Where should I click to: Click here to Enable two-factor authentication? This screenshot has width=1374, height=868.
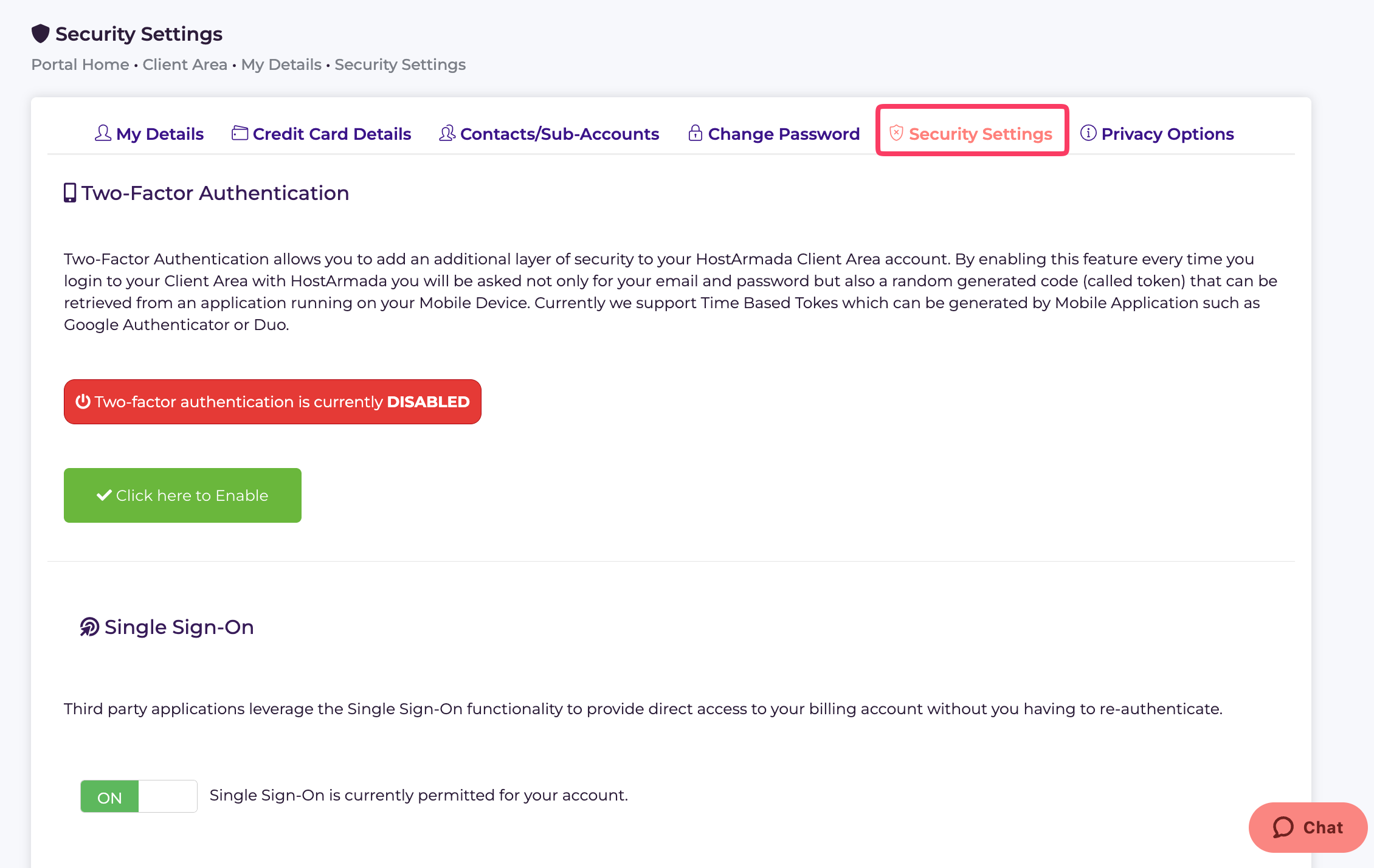coord(182,495)
